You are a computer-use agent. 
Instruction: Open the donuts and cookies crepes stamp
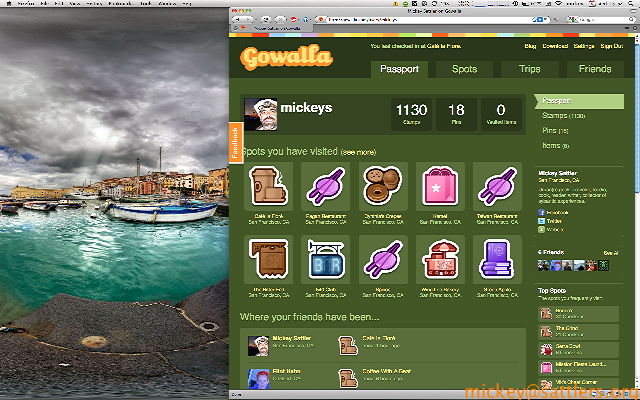point(382,186)
